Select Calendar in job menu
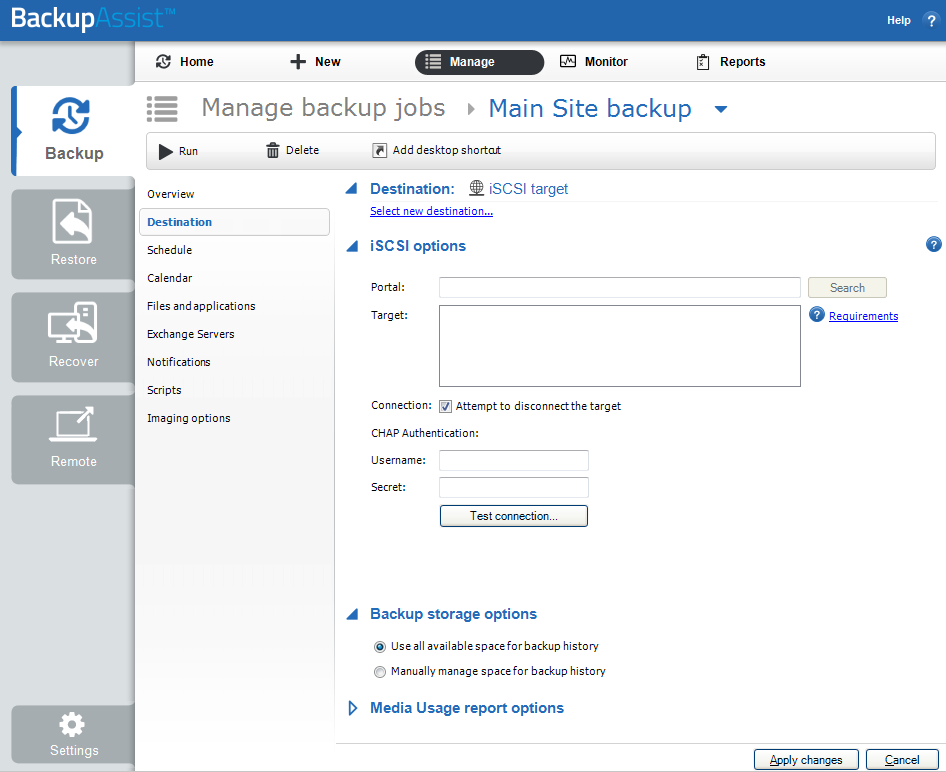This screenshot has width=946, height=772. [170, 278]
